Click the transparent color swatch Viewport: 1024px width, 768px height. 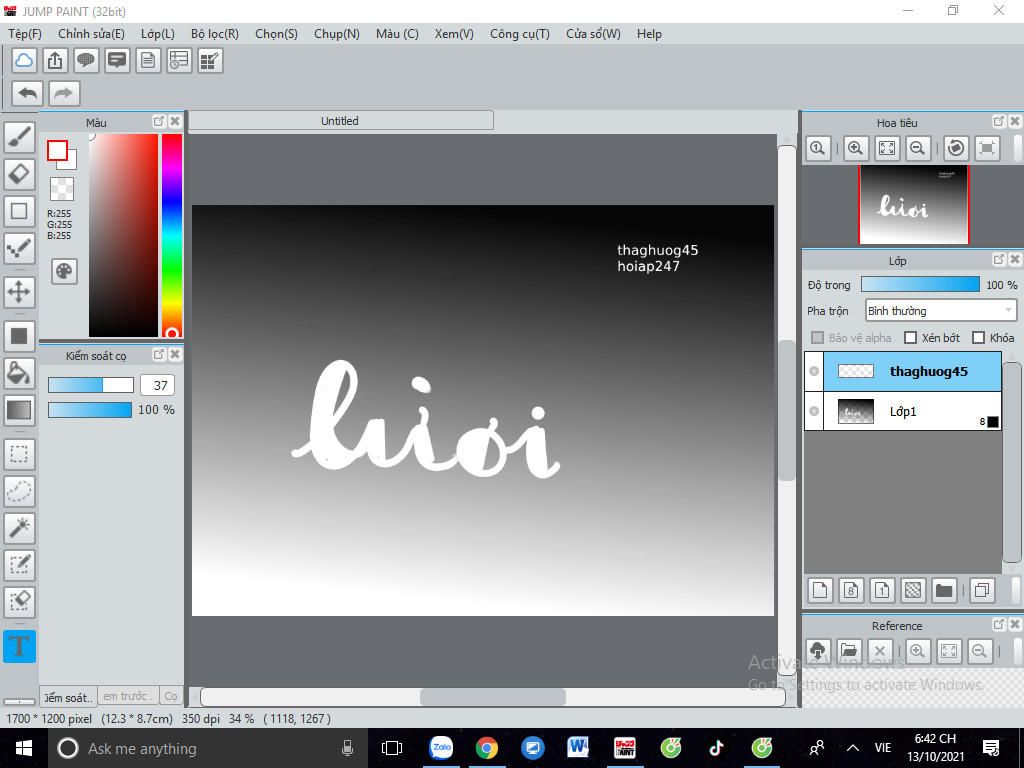pyautogui.click(x=62, y=189)
